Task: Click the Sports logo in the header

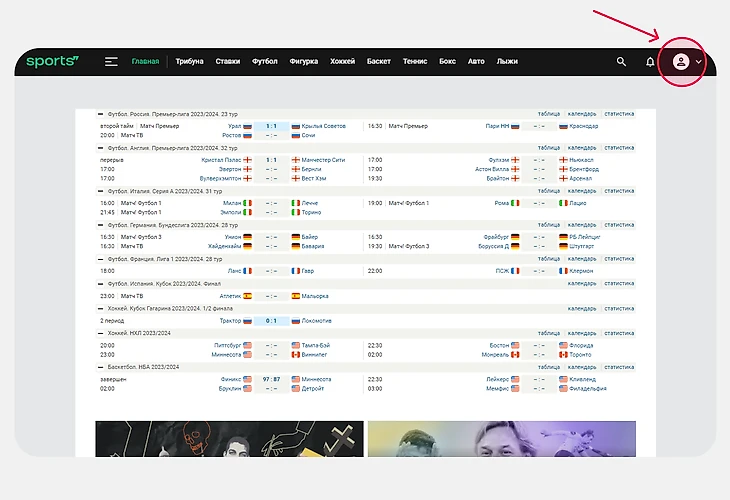Action: tap(52, 62)
